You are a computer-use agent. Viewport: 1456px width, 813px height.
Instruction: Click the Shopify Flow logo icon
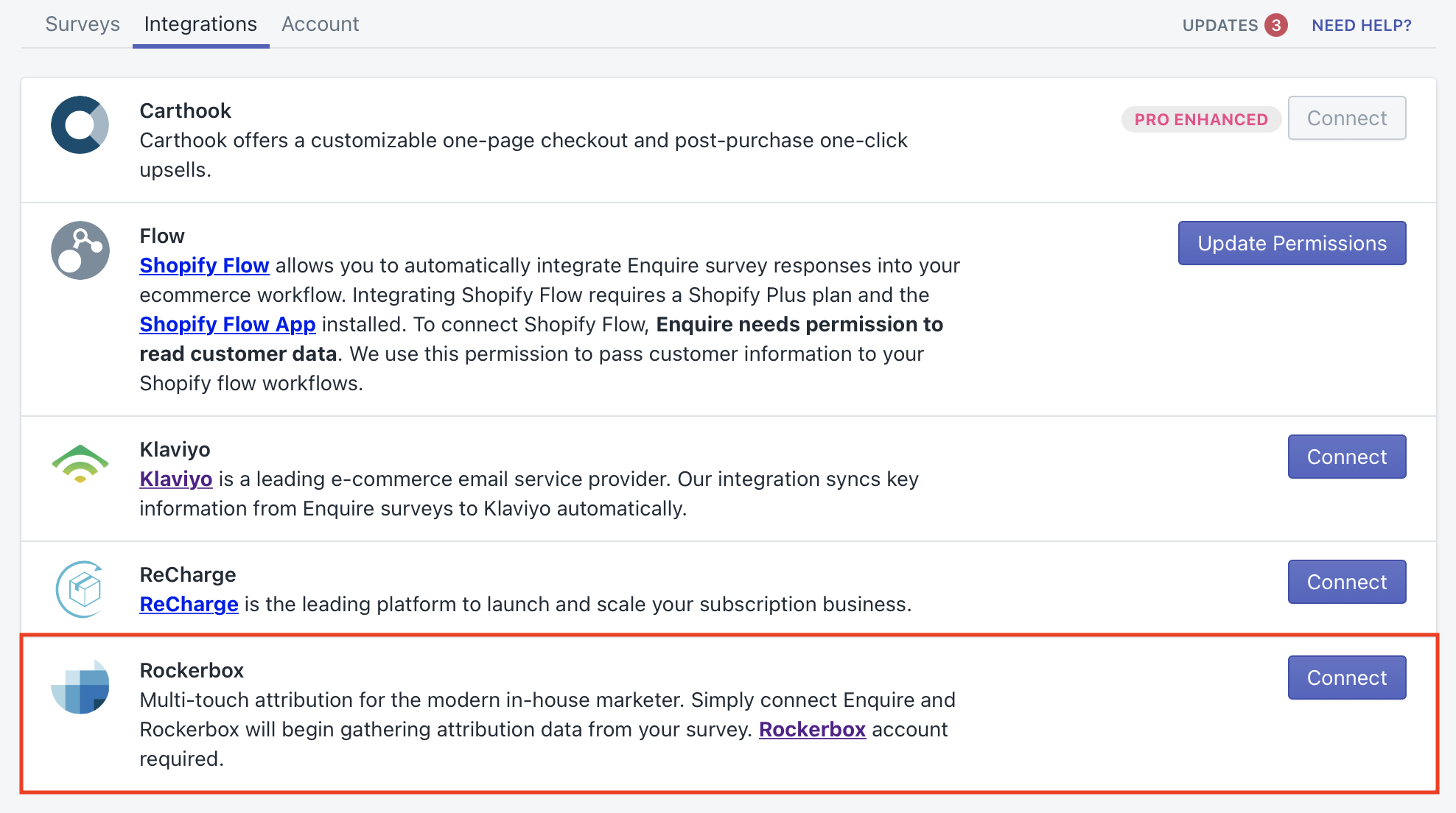coord(80,250)
